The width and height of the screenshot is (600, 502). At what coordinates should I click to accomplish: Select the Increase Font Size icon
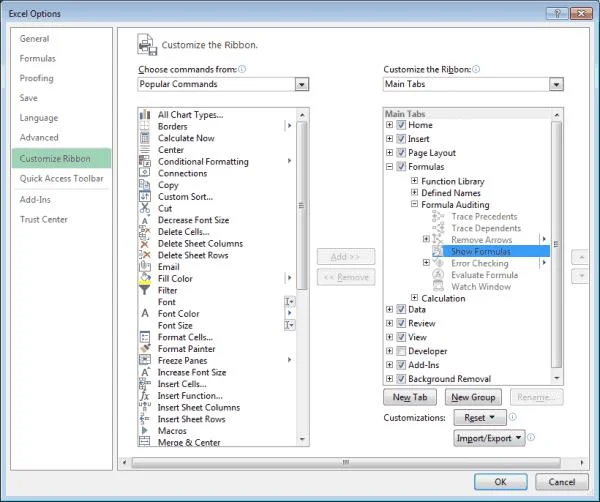click(145, 372)
